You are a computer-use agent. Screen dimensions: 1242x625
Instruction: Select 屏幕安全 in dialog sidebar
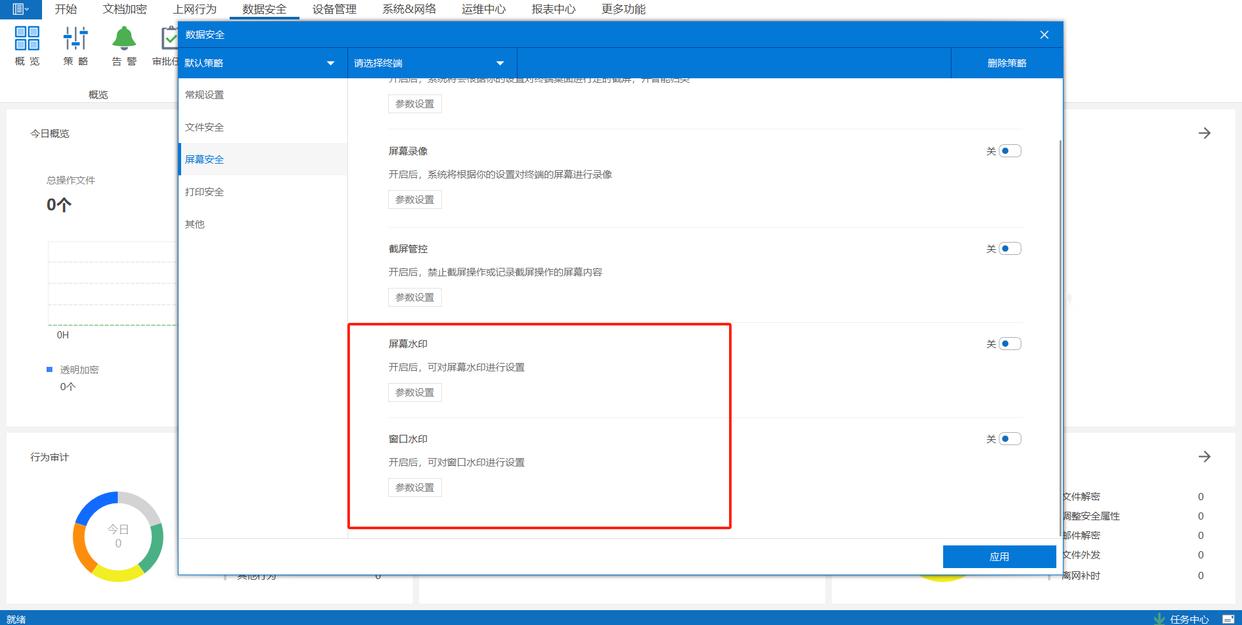(263, 159)
